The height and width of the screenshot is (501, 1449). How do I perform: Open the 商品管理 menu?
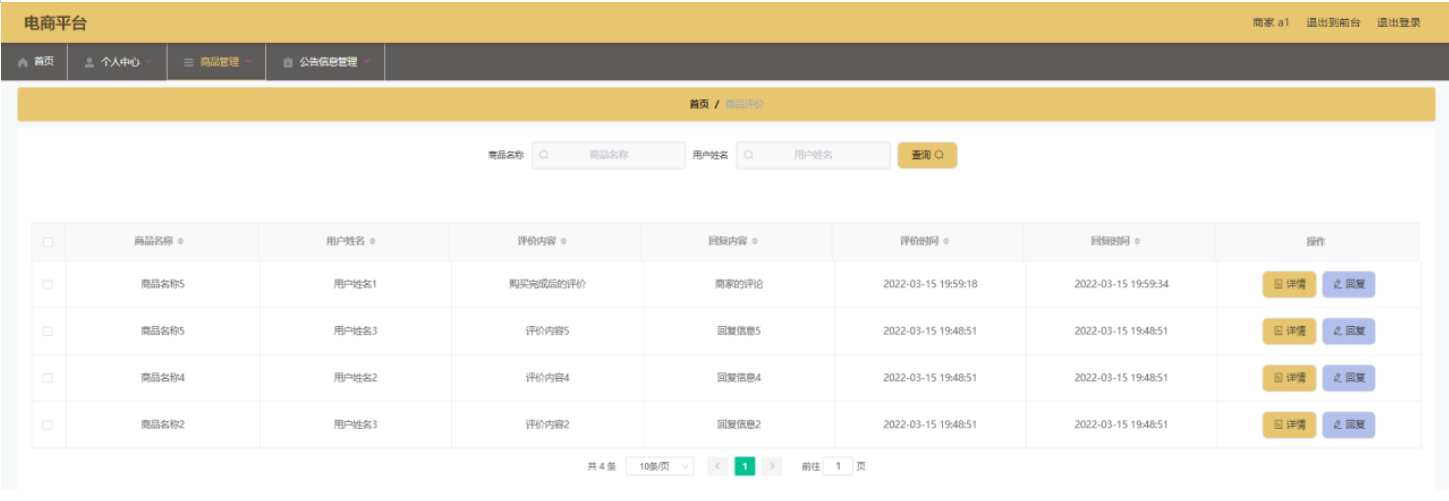(217, 62)
